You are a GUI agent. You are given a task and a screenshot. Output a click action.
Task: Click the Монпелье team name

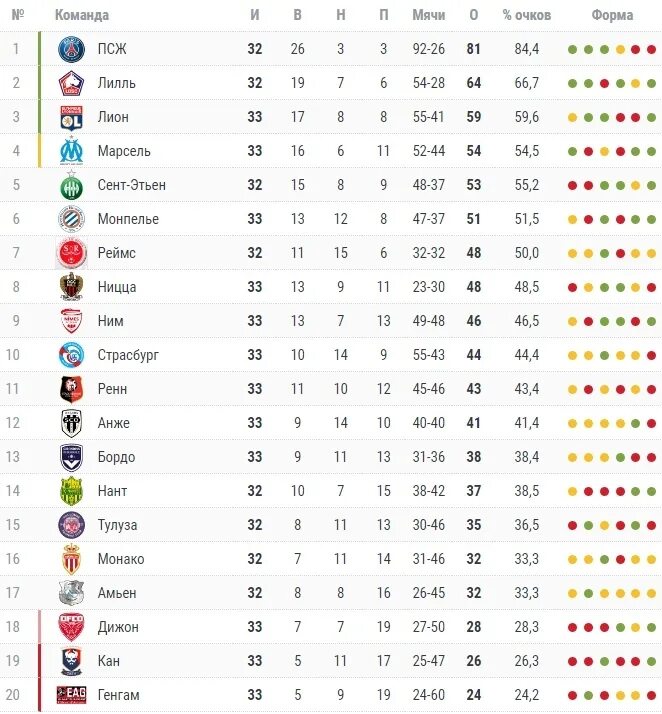coord(128,219)
